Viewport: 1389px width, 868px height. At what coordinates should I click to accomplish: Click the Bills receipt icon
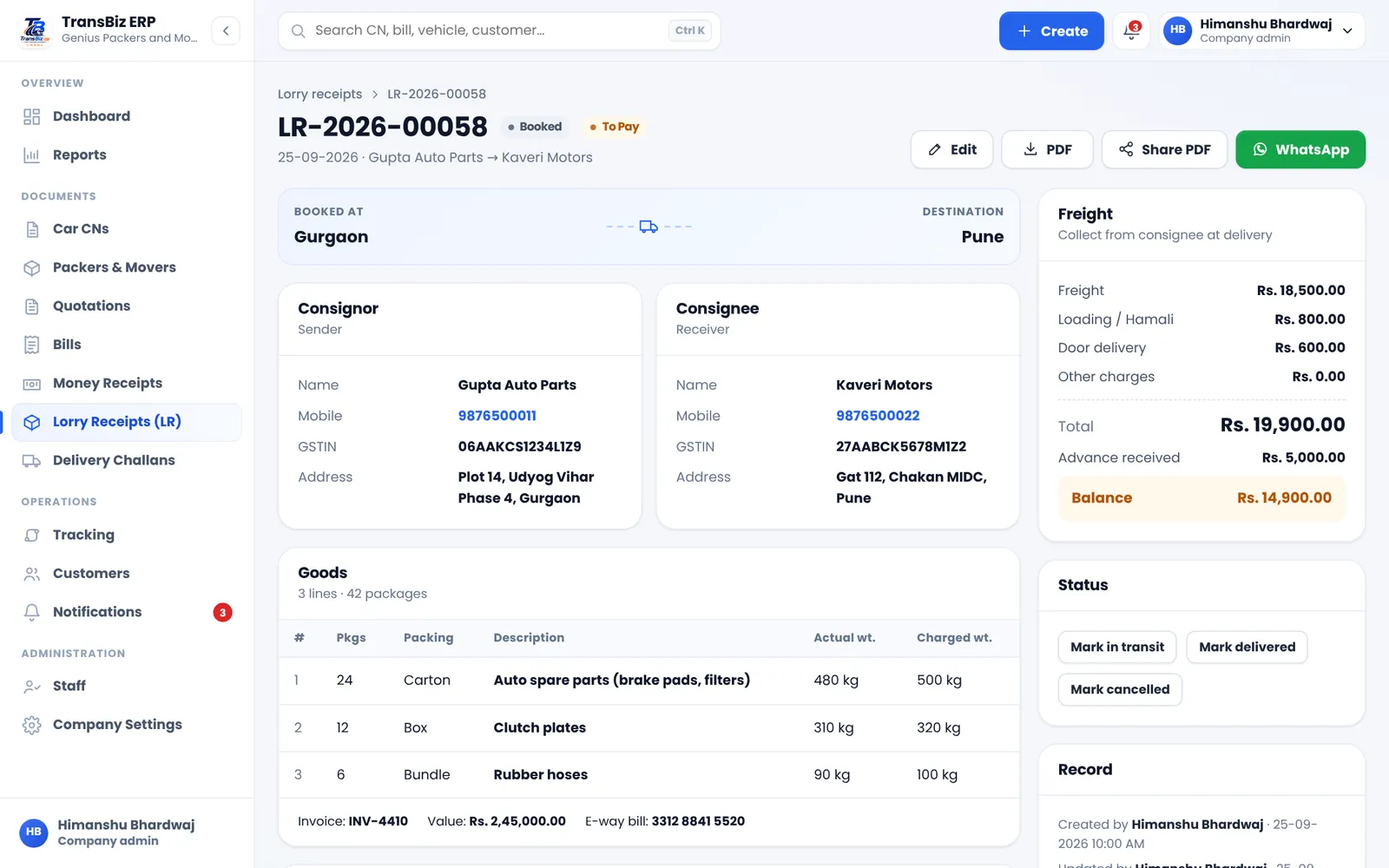(32, 345)
